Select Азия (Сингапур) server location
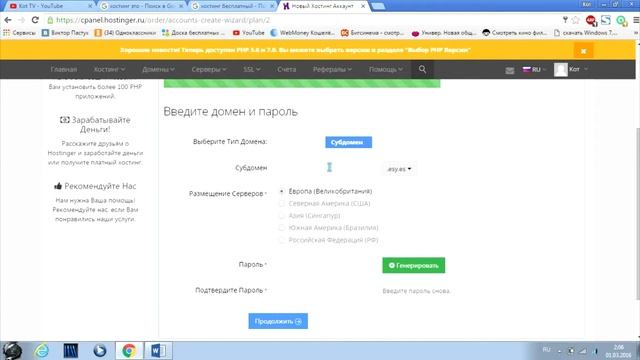The width and height of the screenshot is (640, 360). click(x=282, y=216)
